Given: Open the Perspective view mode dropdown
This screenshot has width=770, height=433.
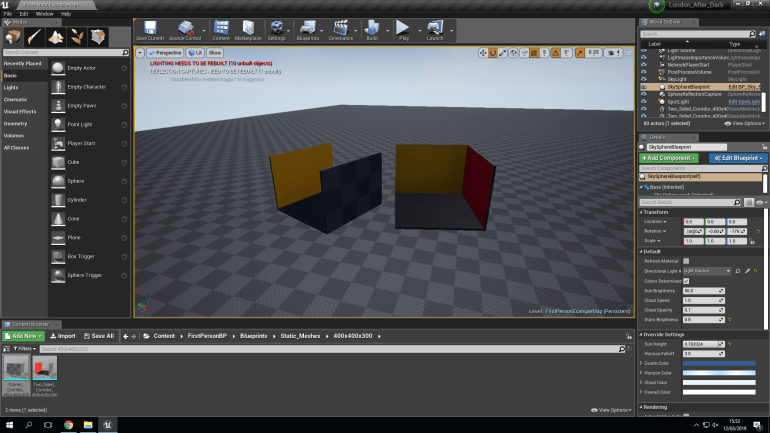Looking at the screenshot, I should 165,53.
